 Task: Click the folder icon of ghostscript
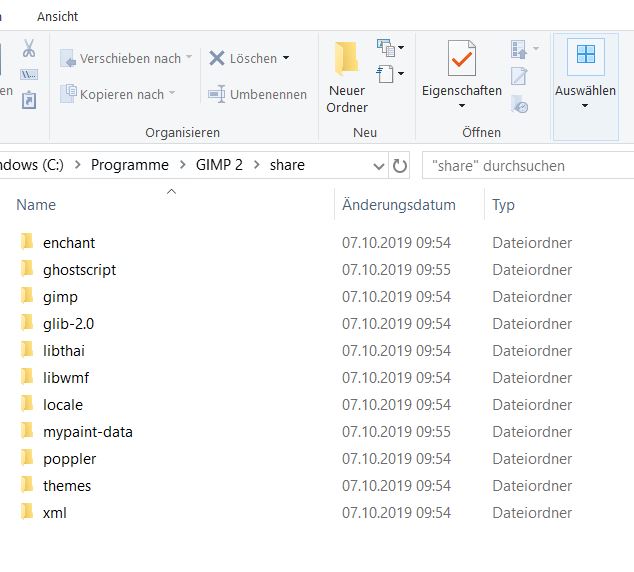[x=27, y=268]
